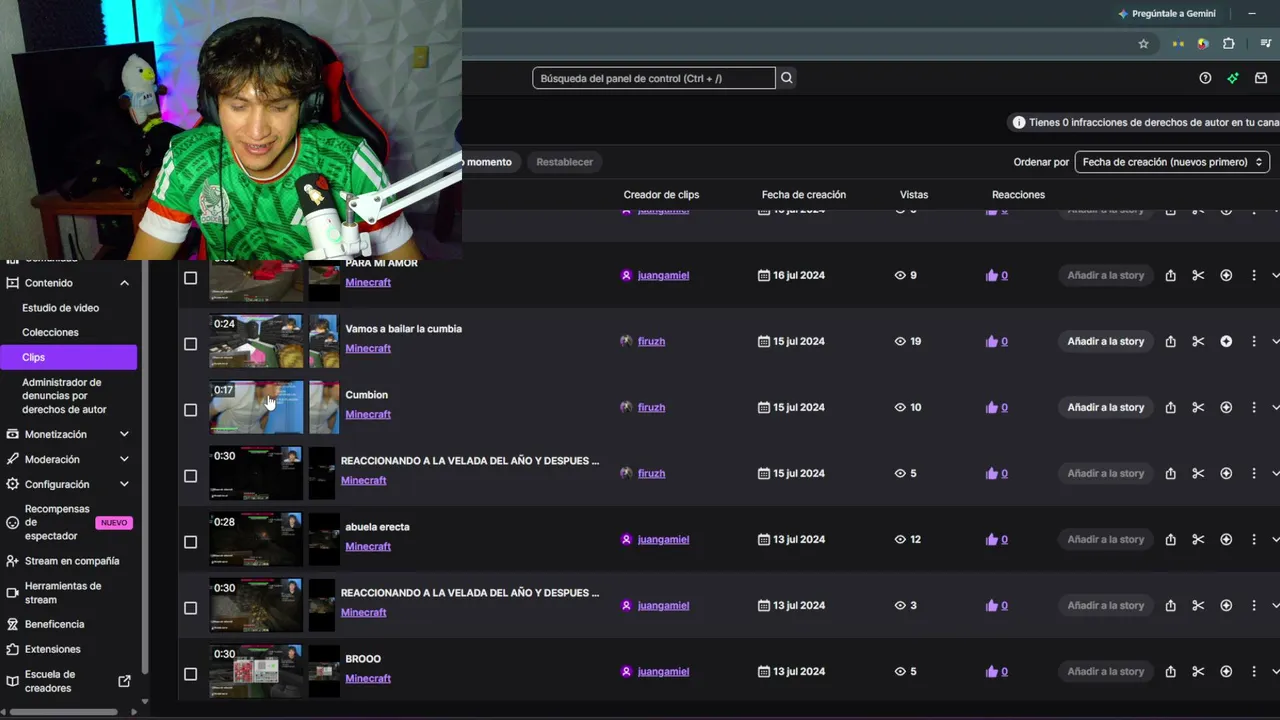This screenshot has width=1280, height=720.
Task: Select the firuzh REACCIONANDO clip checkbox
Action: click(x=190, y=476)
